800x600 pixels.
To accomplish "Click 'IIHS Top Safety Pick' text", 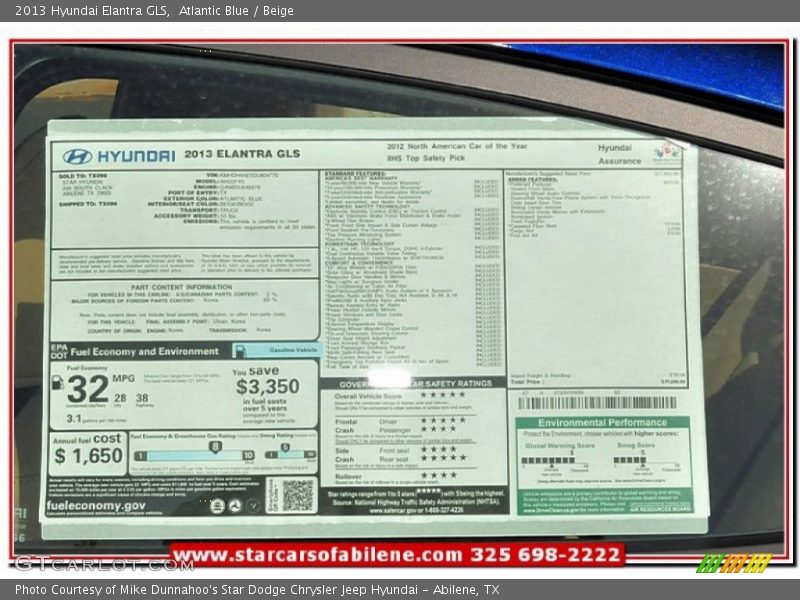I will 426,158.
